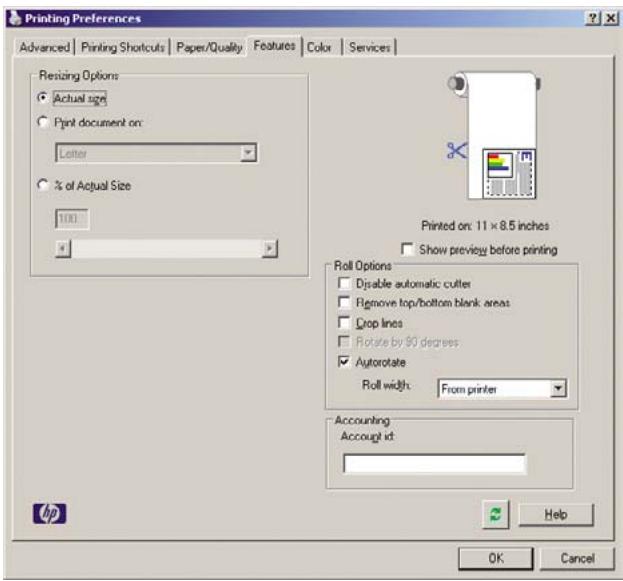The height and width of the screenshot is (581, 623).
Task: Open the Printing Shortcuts tab
Action: click(x=123, y=47)
